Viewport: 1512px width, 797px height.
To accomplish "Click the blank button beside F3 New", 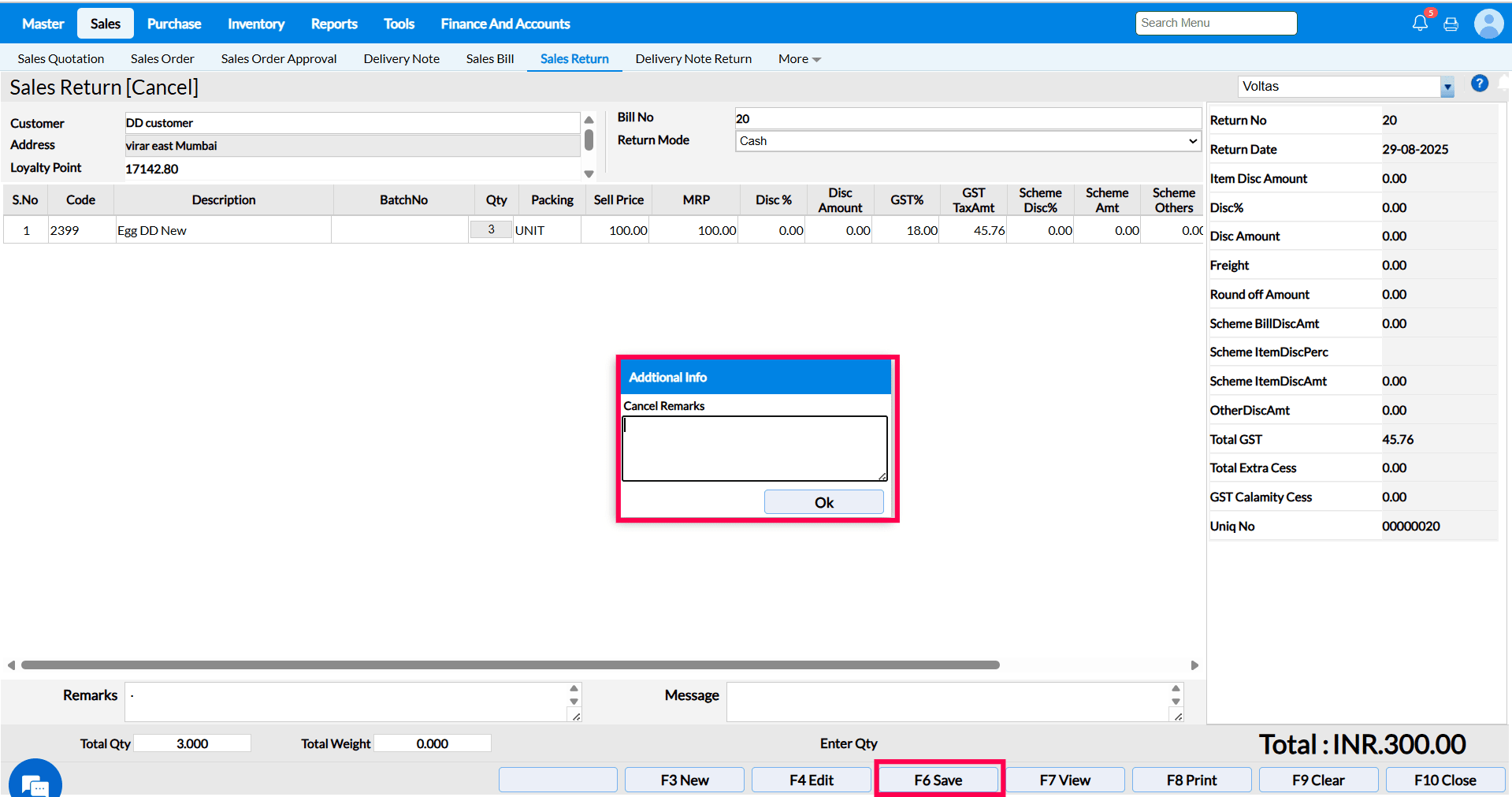I will [558, 780].
